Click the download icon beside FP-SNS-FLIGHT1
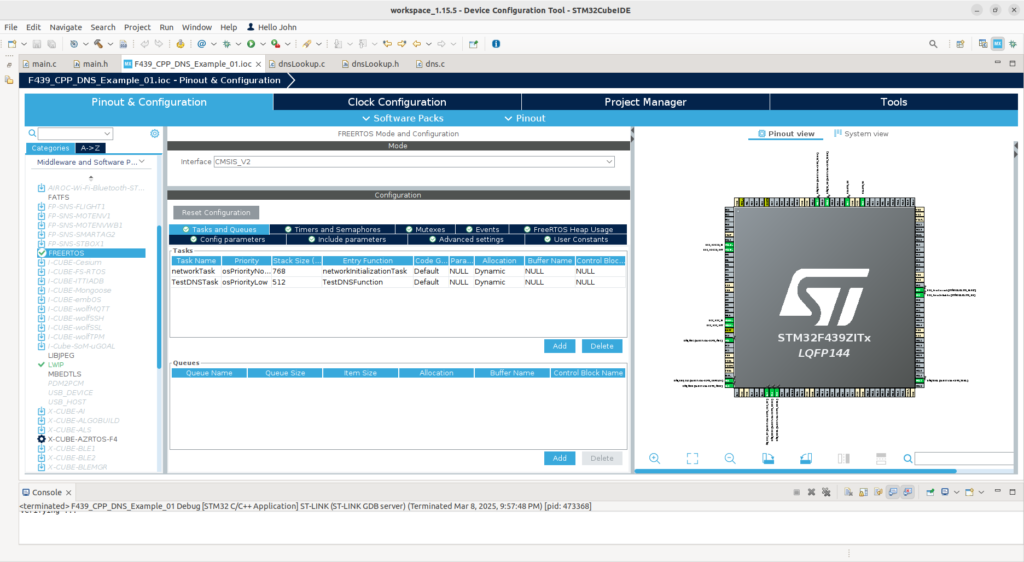The height and width of the screenshot is (562, 1024). click(x=41, y=206)
